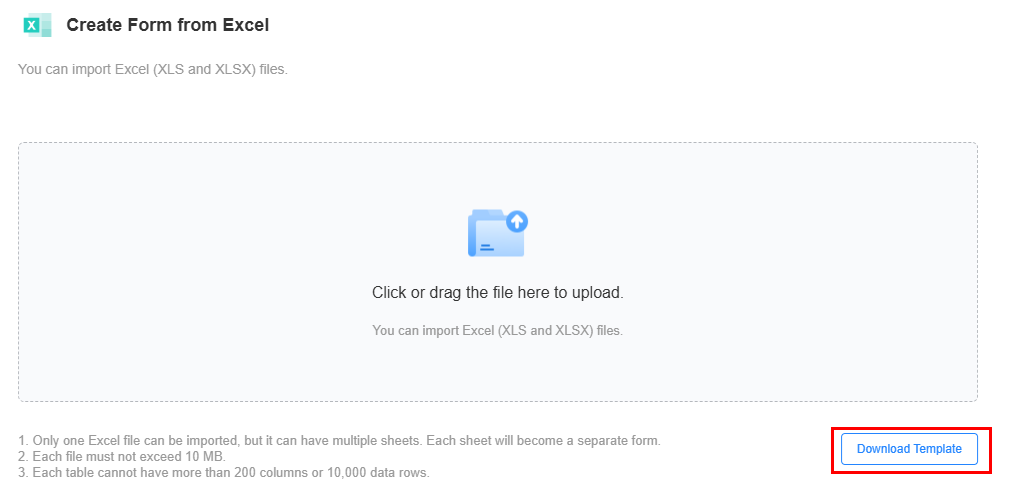Click the 'Create Form from Excel' heading
Viewport: 1011px width, 489px height.
tap(168, 25)
